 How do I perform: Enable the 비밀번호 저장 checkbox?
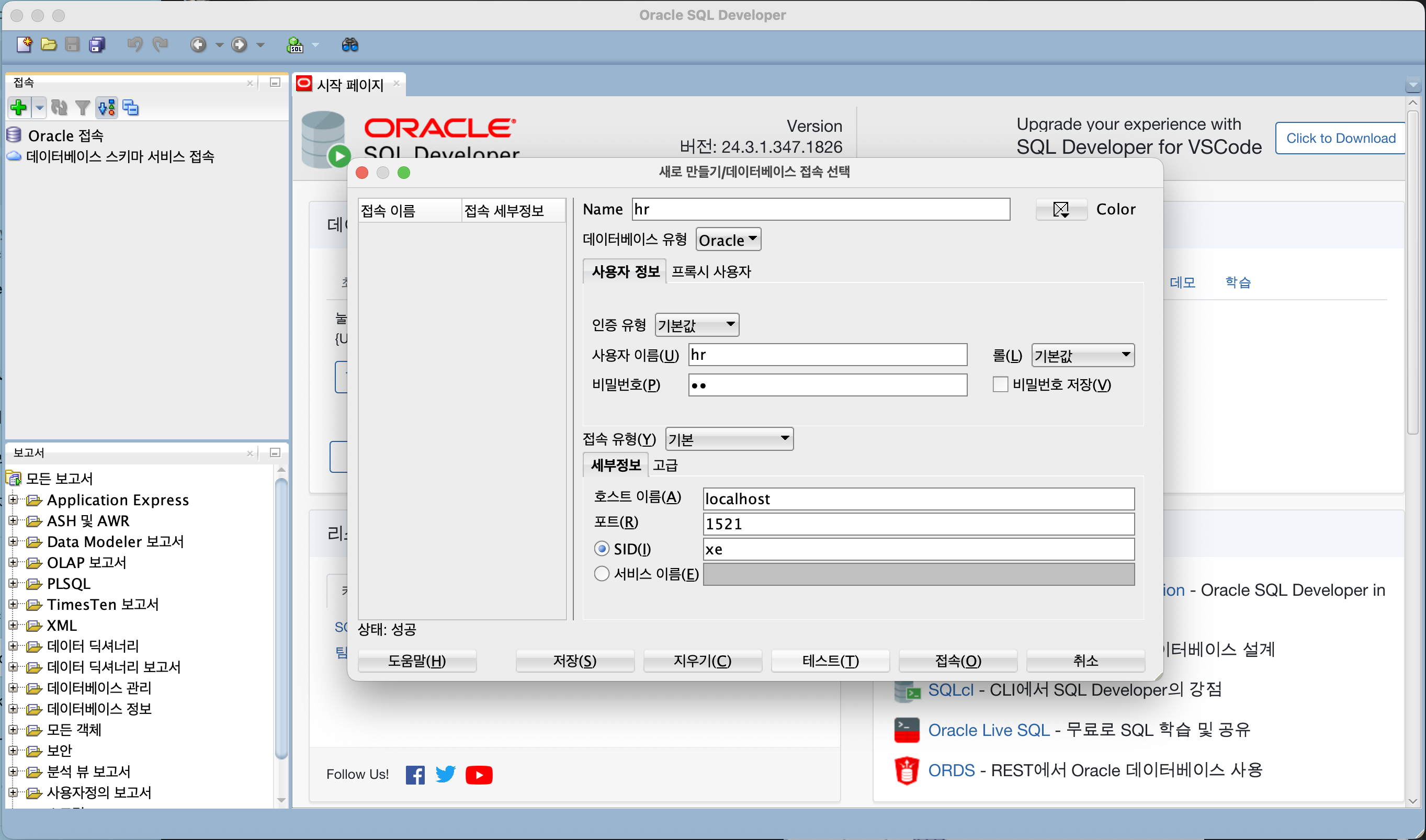pos(1000,384)
